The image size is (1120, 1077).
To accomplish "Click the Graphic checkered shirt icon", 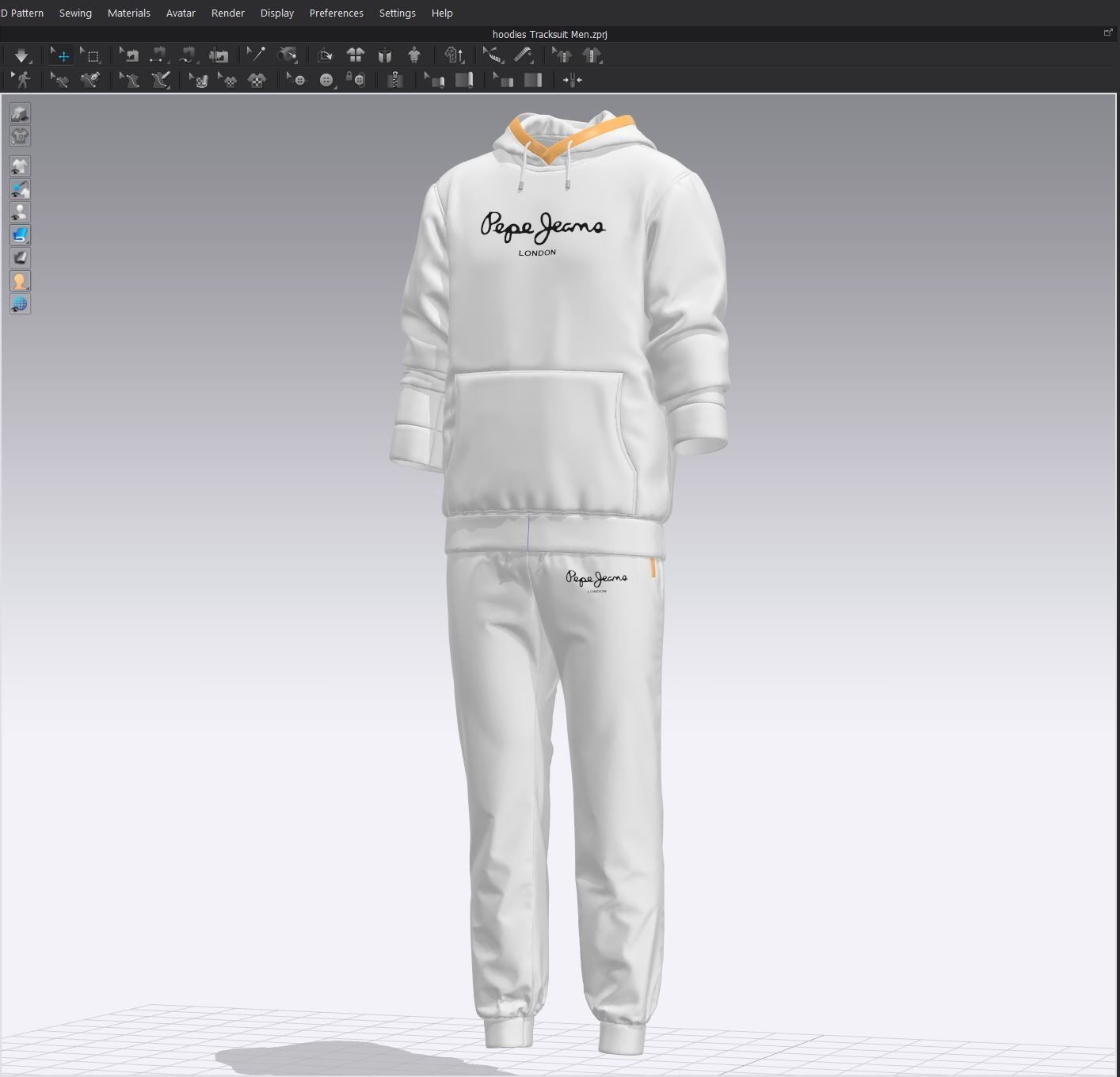I will click(x=257, y=80).
